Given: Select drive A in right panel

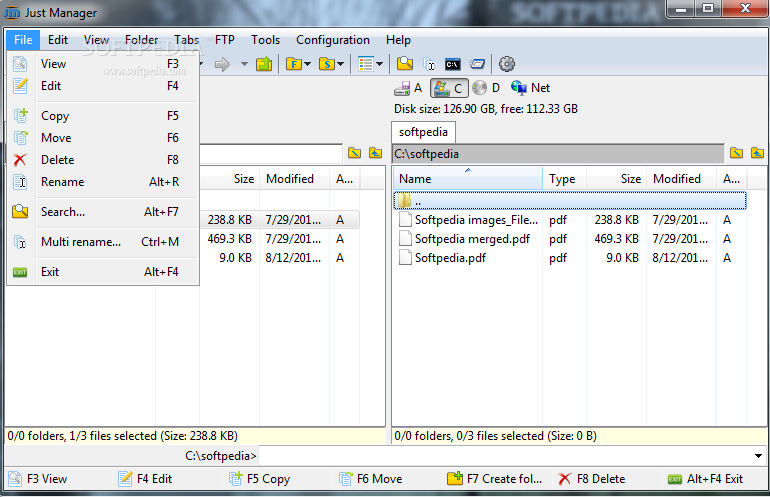Looking at the screenshot, I should [408, 88].
